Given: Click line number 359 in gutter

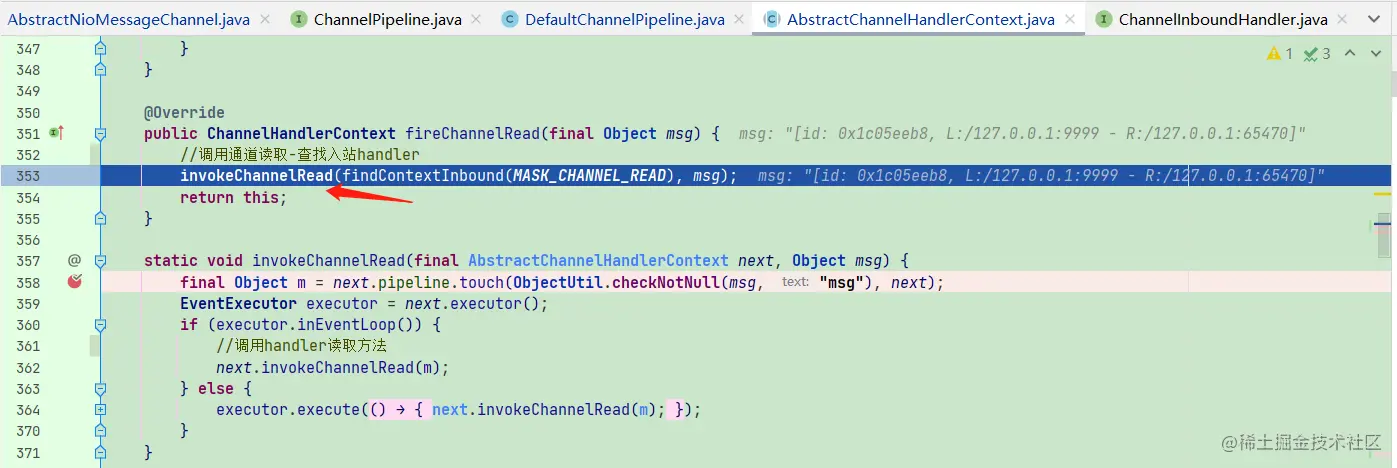Looking at the screenshot, I should point(28,303).
